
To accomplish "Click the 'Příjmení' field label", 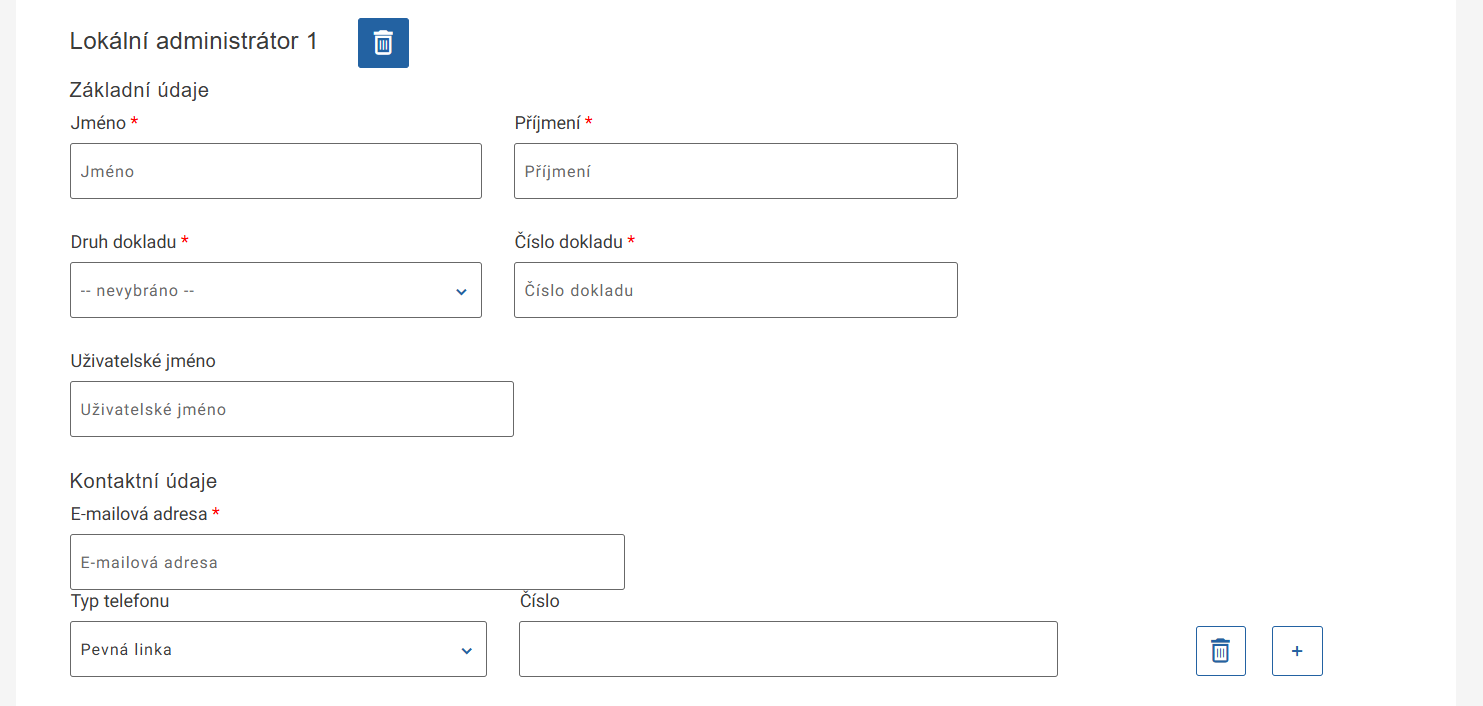I will 547,123.
